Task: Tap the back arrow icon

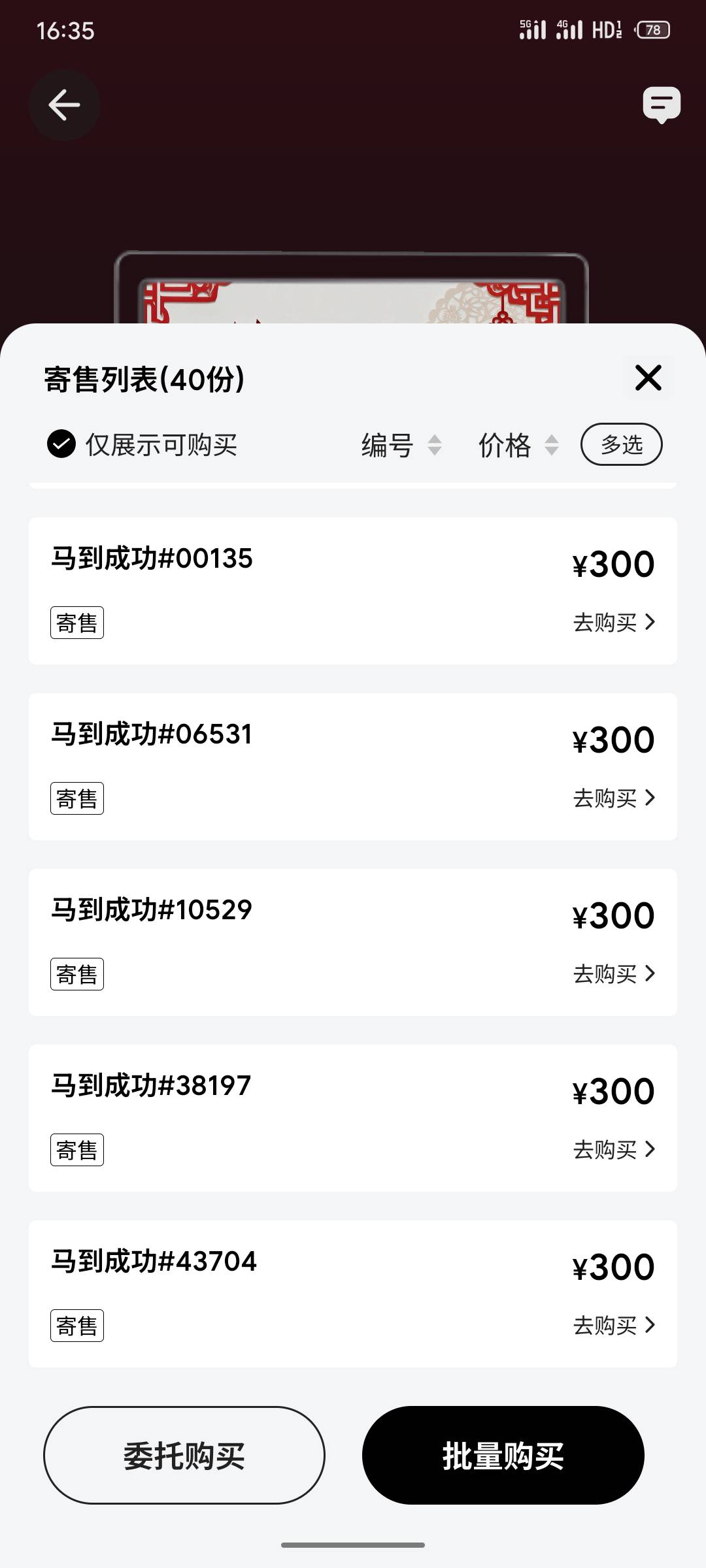Action: (64, 105)
